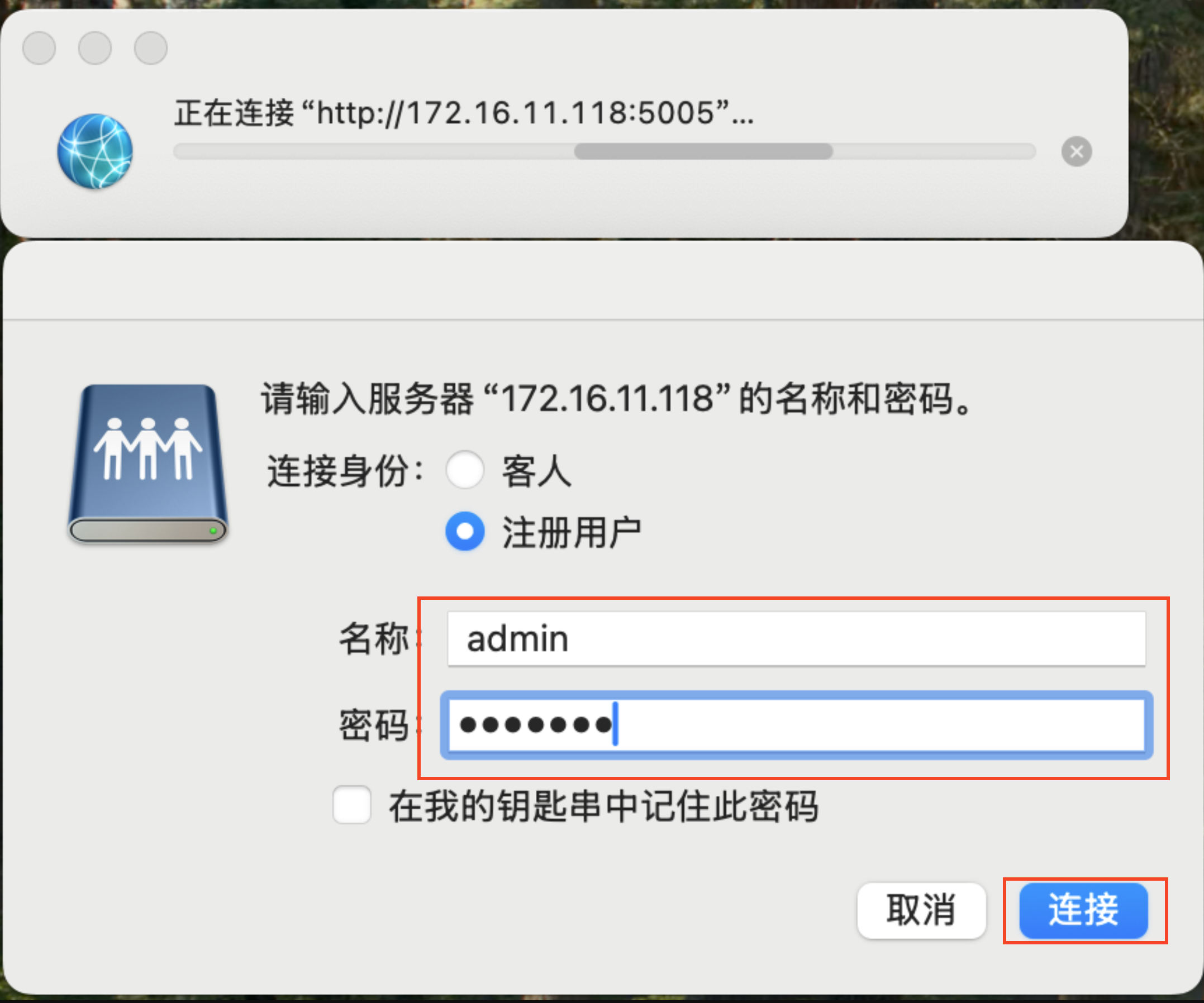This screenshot has width=1204, height=1003.
Task: Click the 正在连接 http://172.16.11.118:5005 status text
Action: (463, 112)
